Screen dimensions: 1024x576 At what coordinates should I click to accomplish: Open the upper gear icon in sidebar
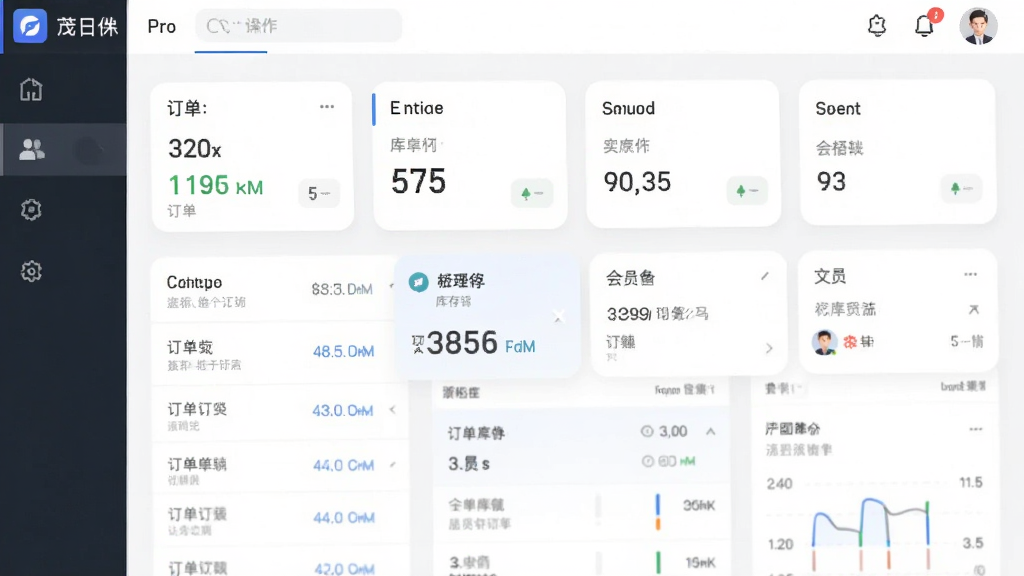pyautogui.click(x=31, y=210)
